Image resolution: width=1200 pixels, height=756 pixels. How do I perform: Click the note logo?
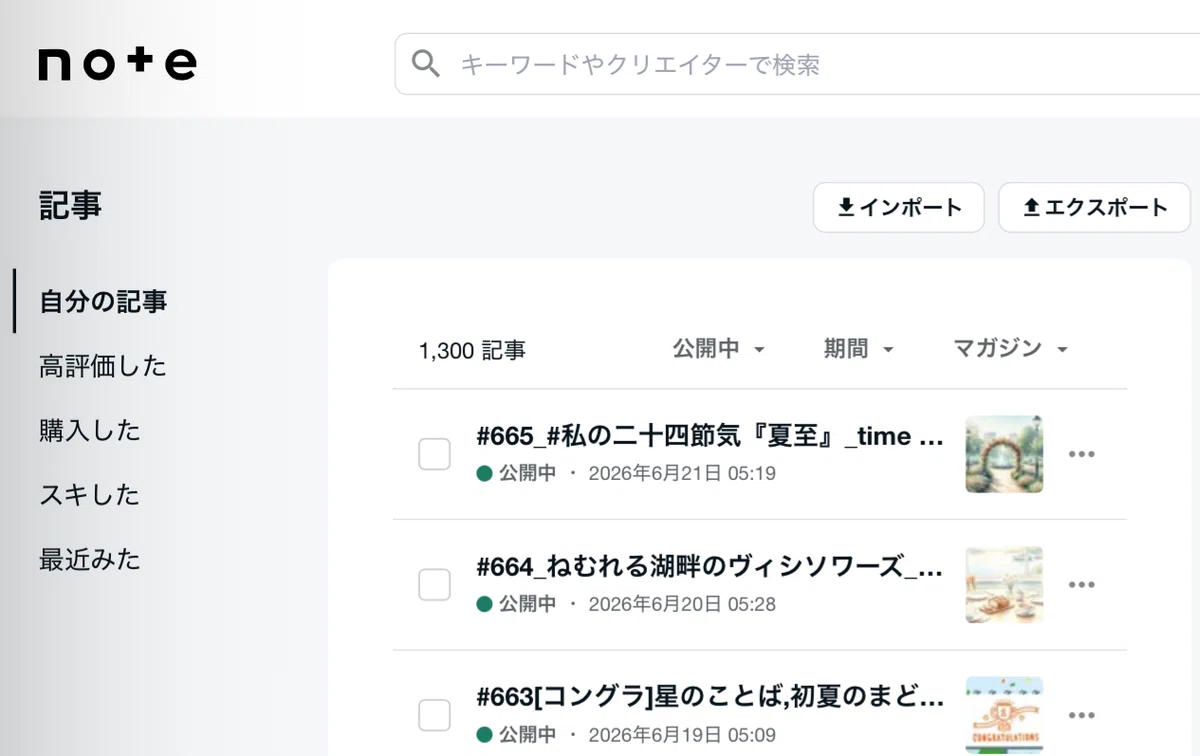coord(117,64)
